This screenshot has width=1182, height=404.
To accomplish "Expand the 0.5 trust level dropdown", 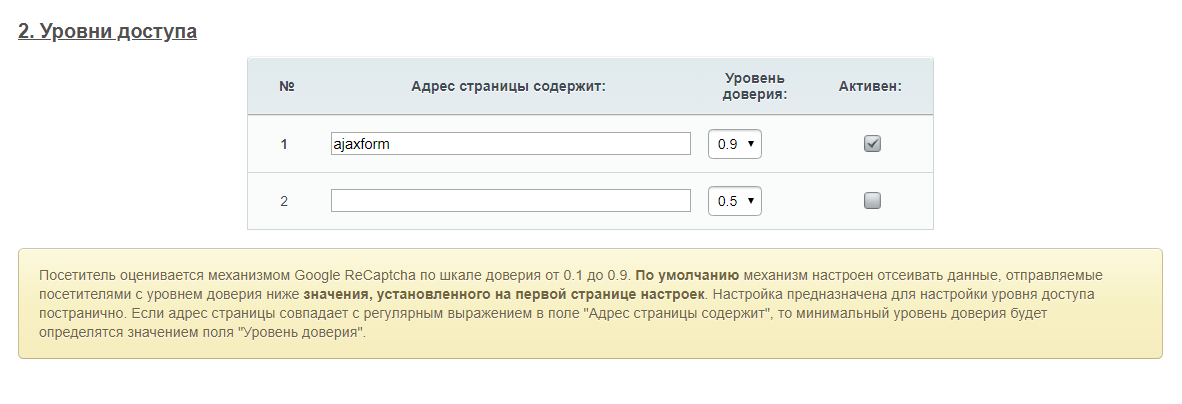I will [734, 201].
